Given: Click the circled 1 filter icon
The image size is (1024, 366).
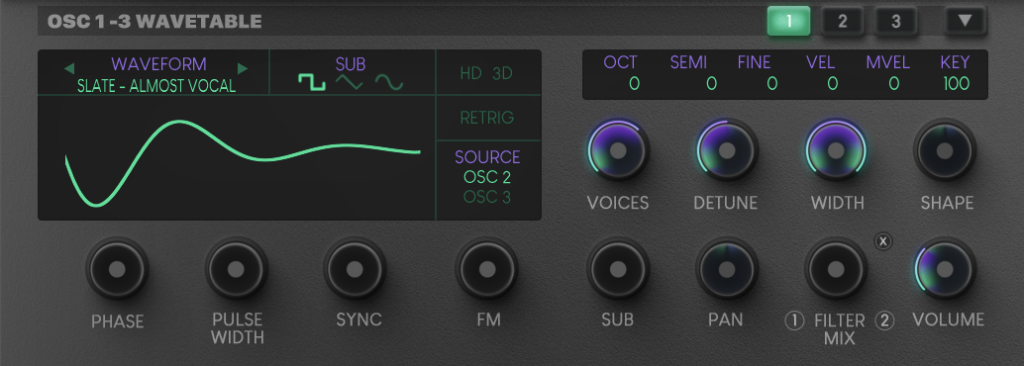Looking at the screenshot, I should click(794, 321).
